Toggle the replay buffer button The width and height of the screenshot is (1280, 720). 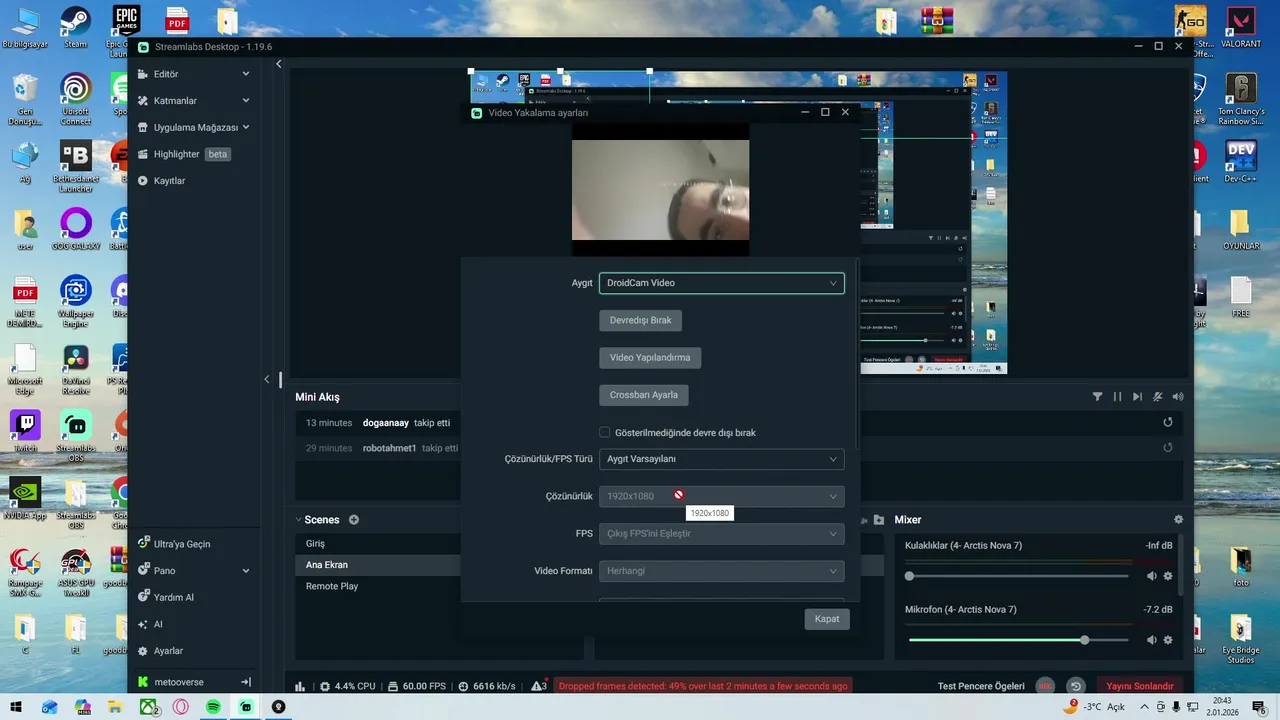[1075, 686]
